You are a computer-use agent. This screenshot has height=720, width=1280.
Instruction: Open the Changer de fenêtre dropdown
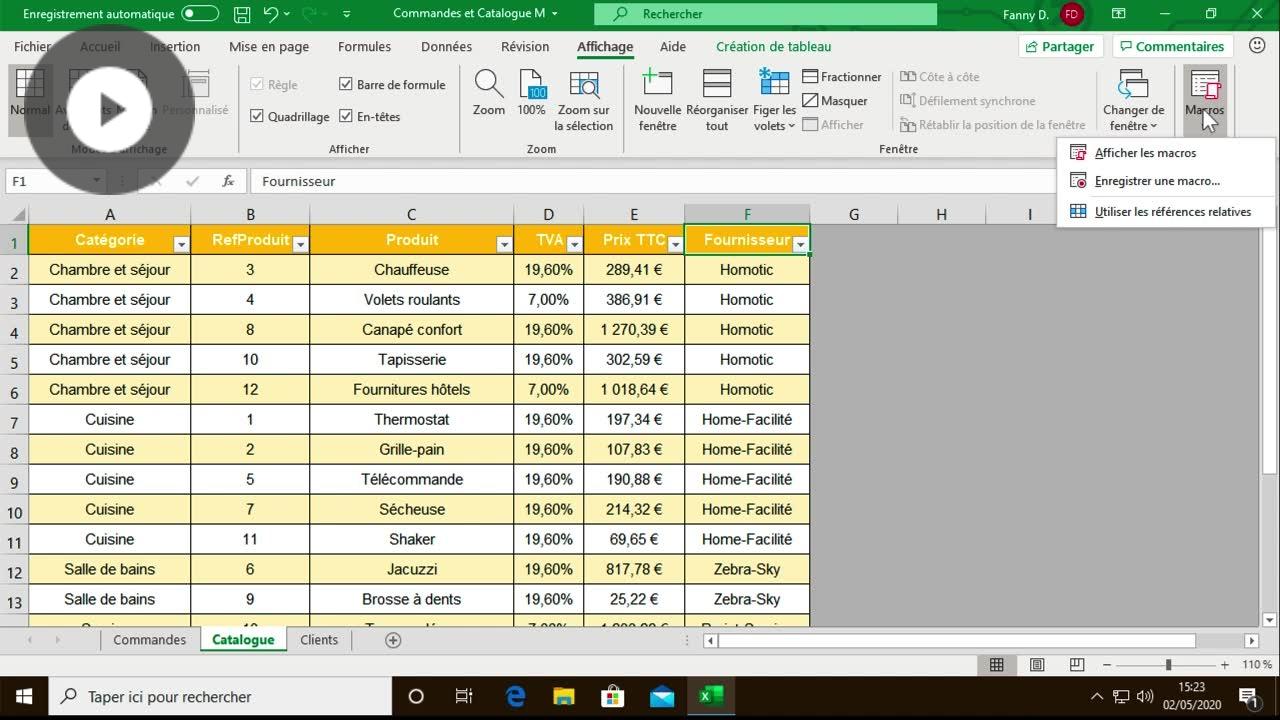(x=1134, y=100)
